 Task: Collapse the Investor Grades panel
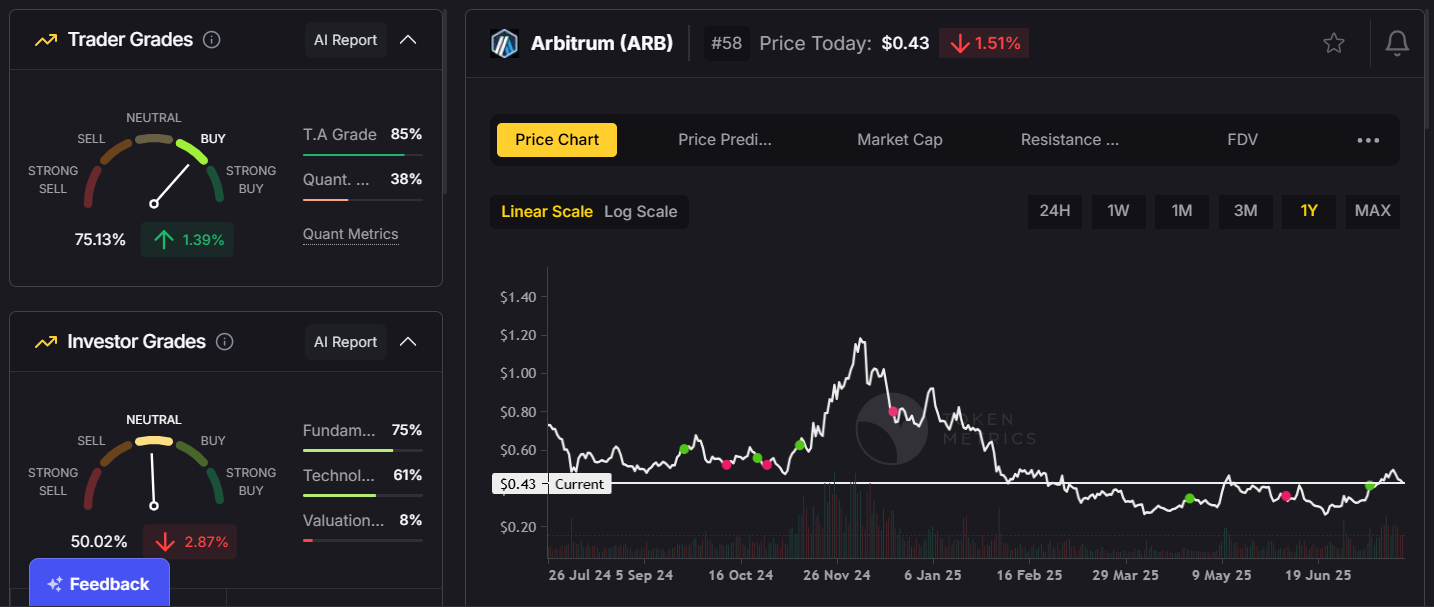tap(408, 342)
